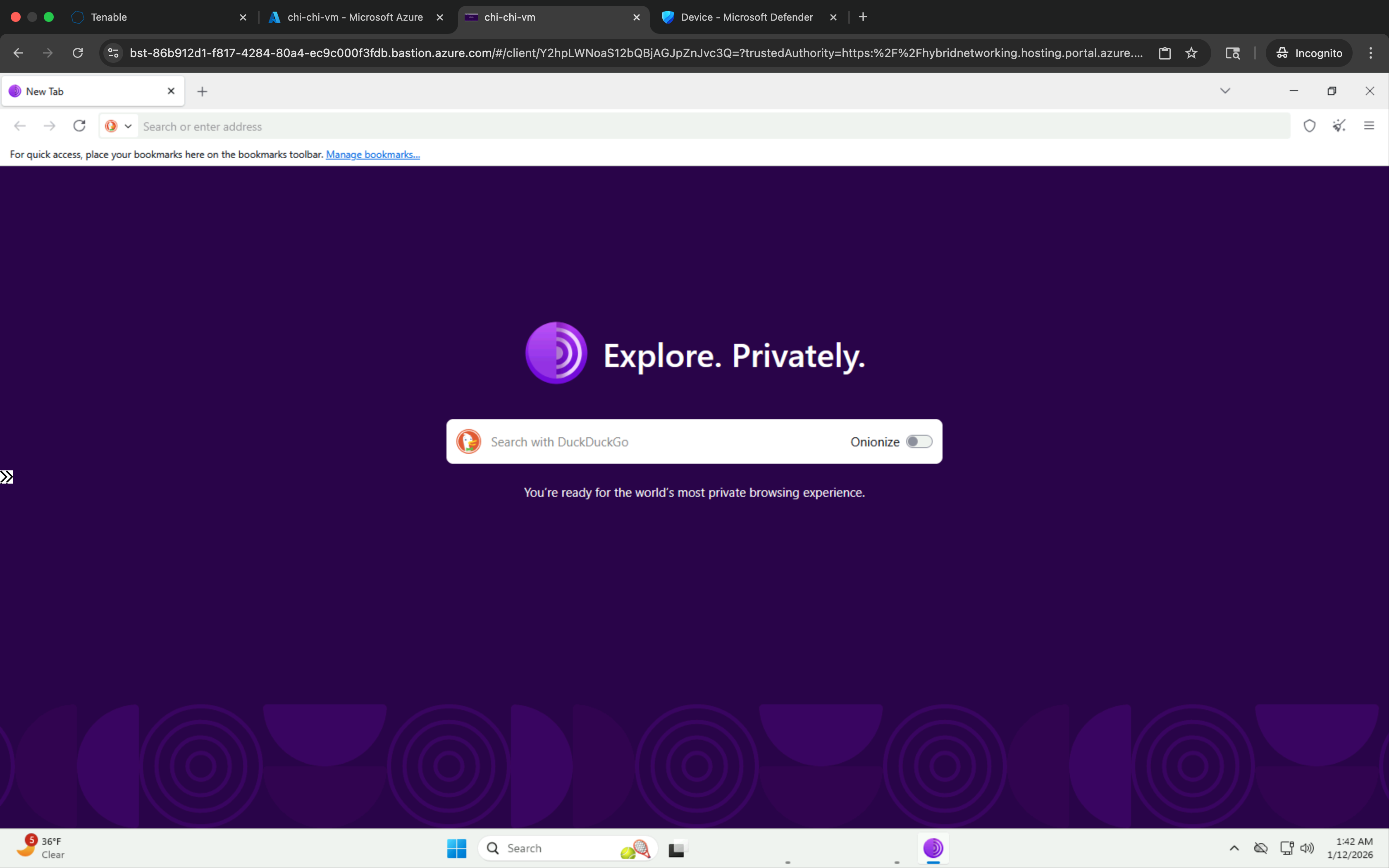
Task: Show hidden system tray icons
Action: point(1234,848)
